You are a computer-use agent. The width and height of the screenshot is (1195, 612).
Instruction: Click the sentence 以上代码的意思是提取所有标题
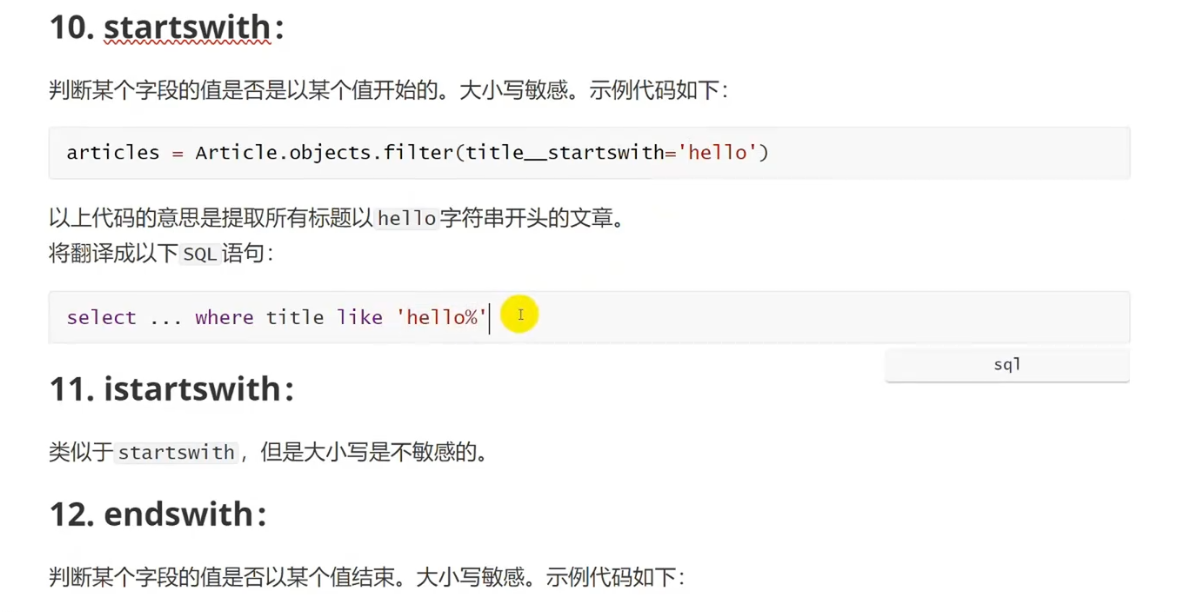coord(337,219)
